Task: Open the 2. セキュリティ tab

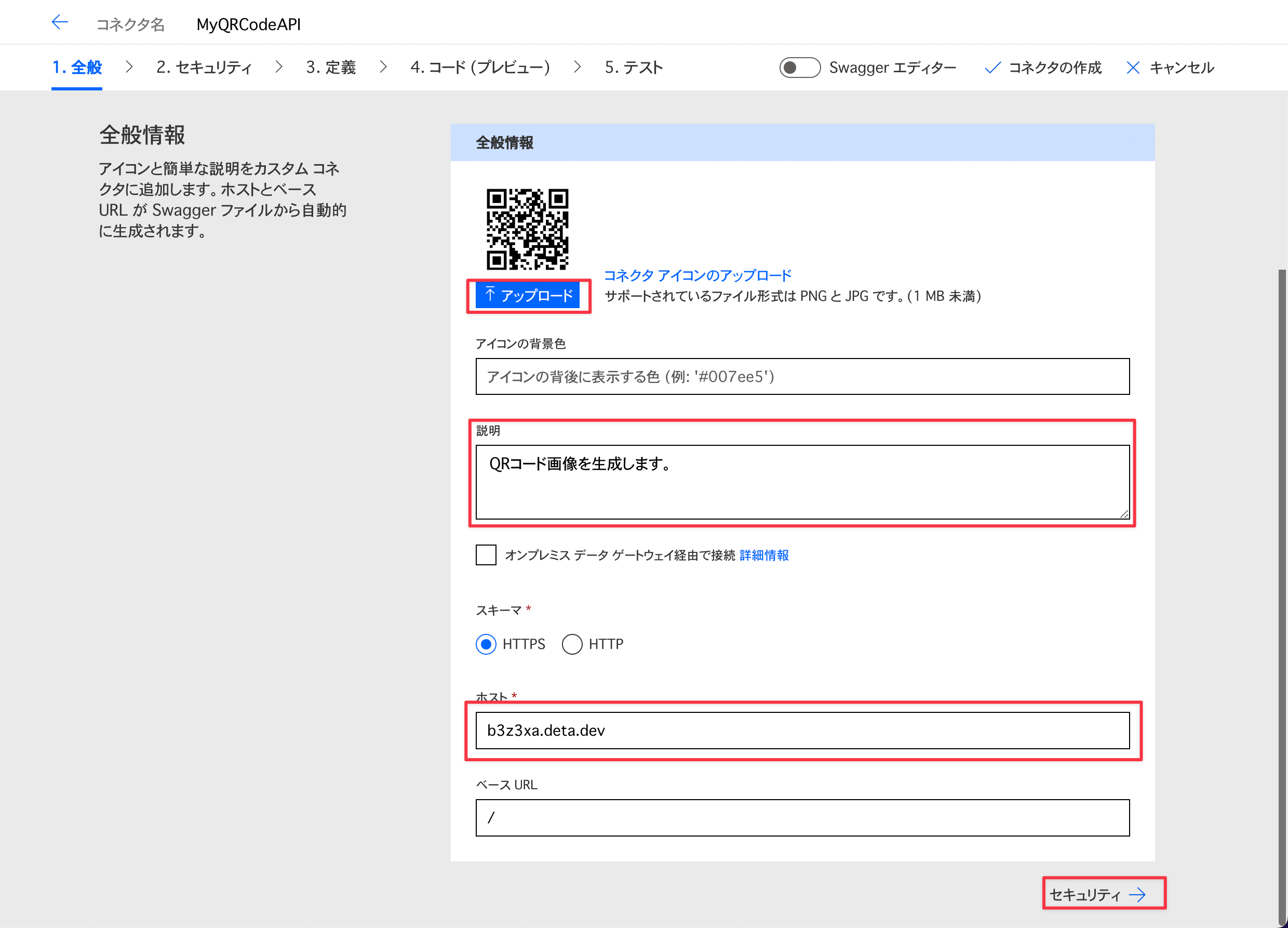Action: coord(204,68)
